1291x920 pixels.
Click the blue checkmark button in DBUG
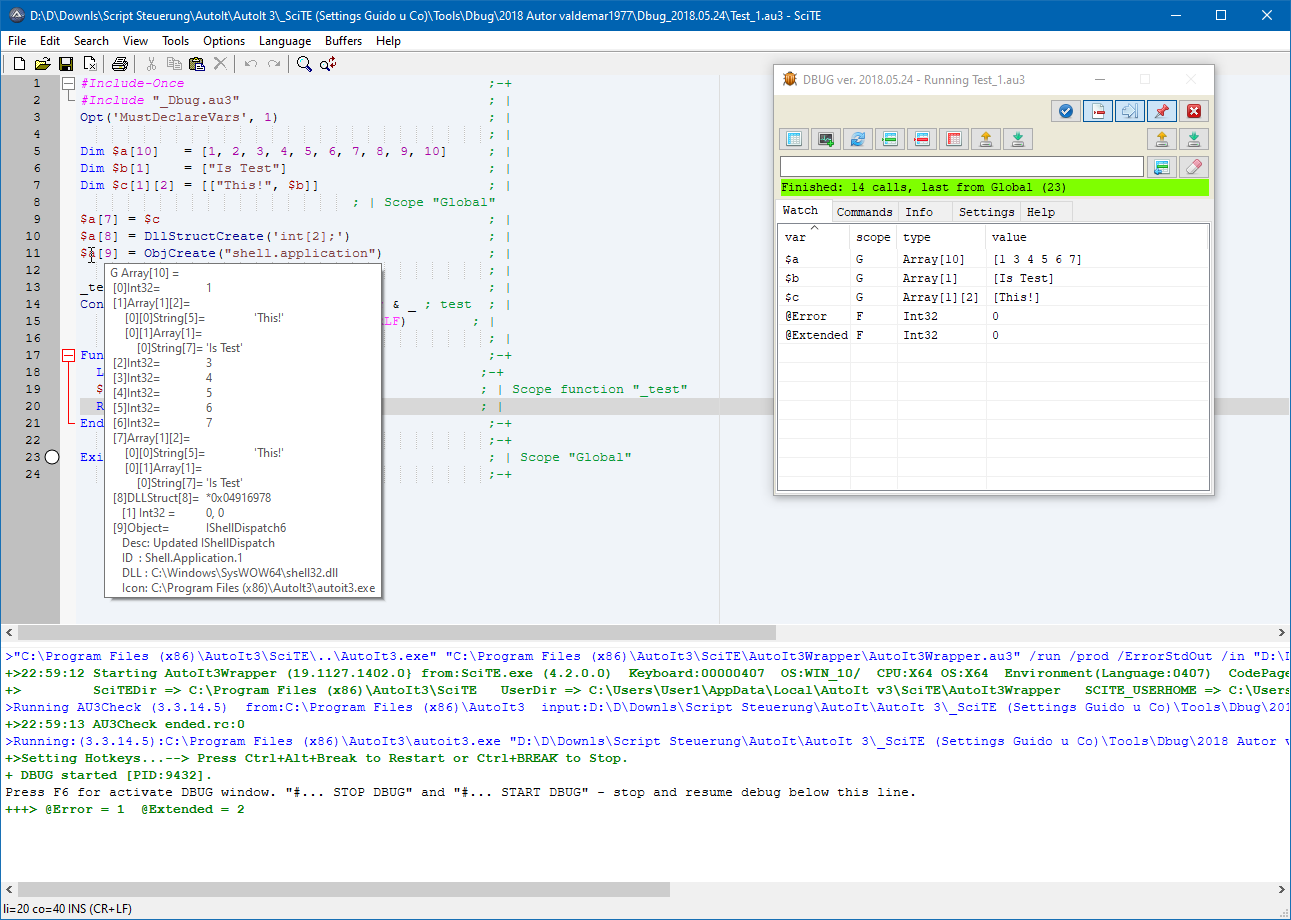tap(1066, 111)
